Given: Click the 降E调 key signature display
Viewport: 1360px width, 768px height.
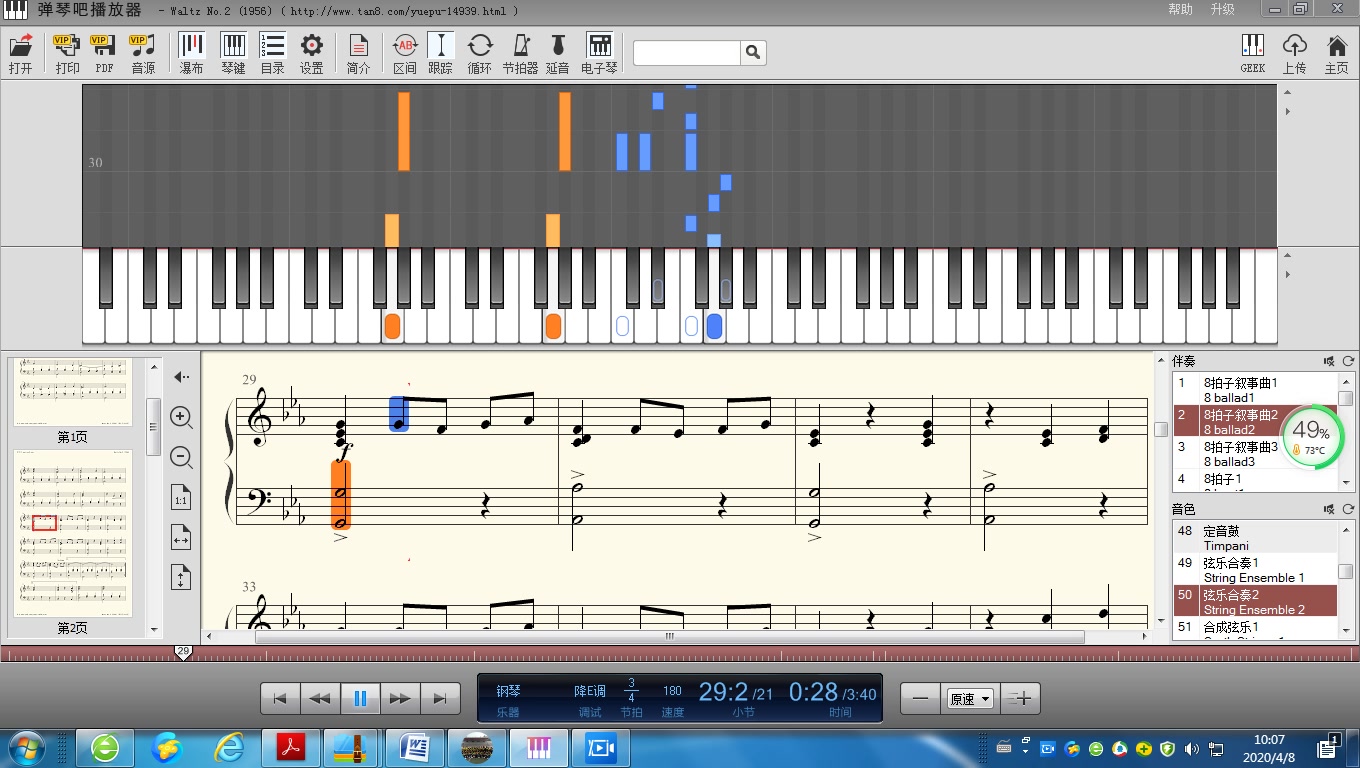Looking at the screenshot, I should click(x=590, y=691).
